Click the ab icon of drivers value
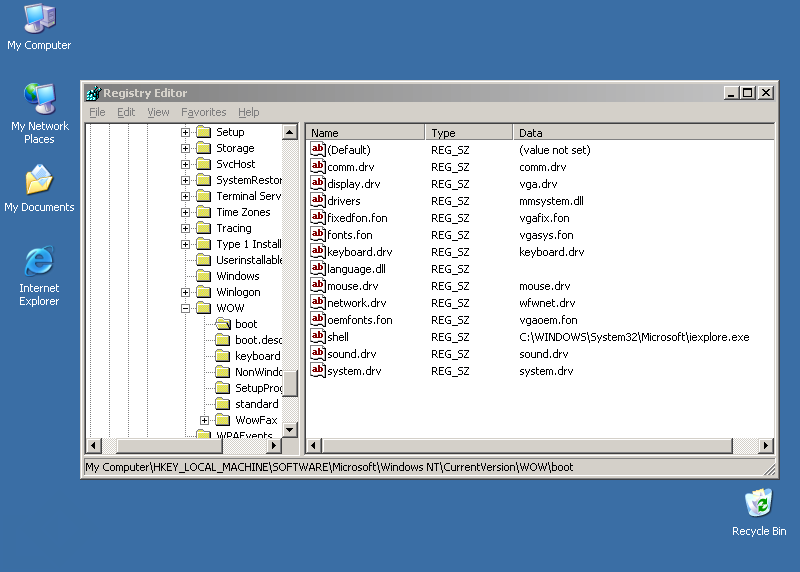The width and height of the screenshot is (800, 572). (x=318, y=201)
